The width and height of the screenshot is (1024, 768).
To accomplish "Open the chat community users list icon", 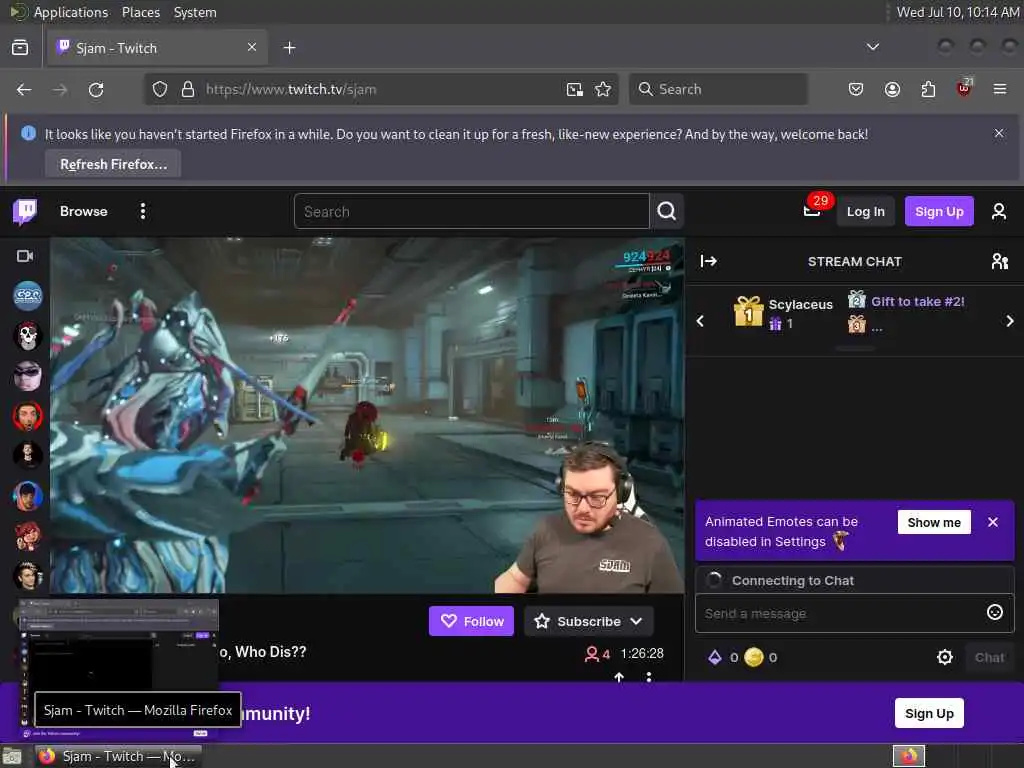I will (x=999, y=261).
